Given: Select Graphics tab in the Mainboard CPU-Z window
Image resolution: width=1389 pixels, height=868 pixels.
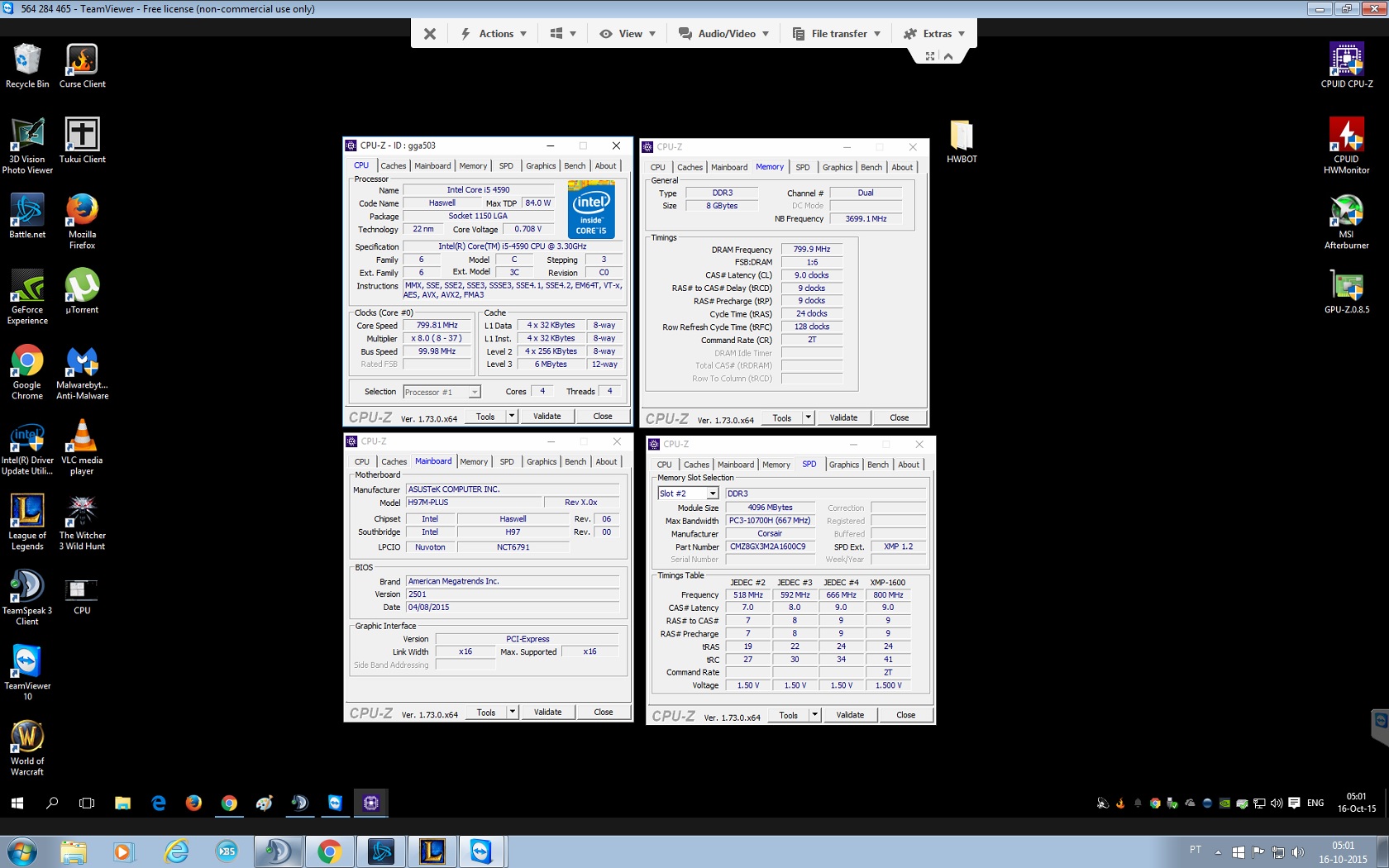Looking at the screenshot, I should coord(542,462).
